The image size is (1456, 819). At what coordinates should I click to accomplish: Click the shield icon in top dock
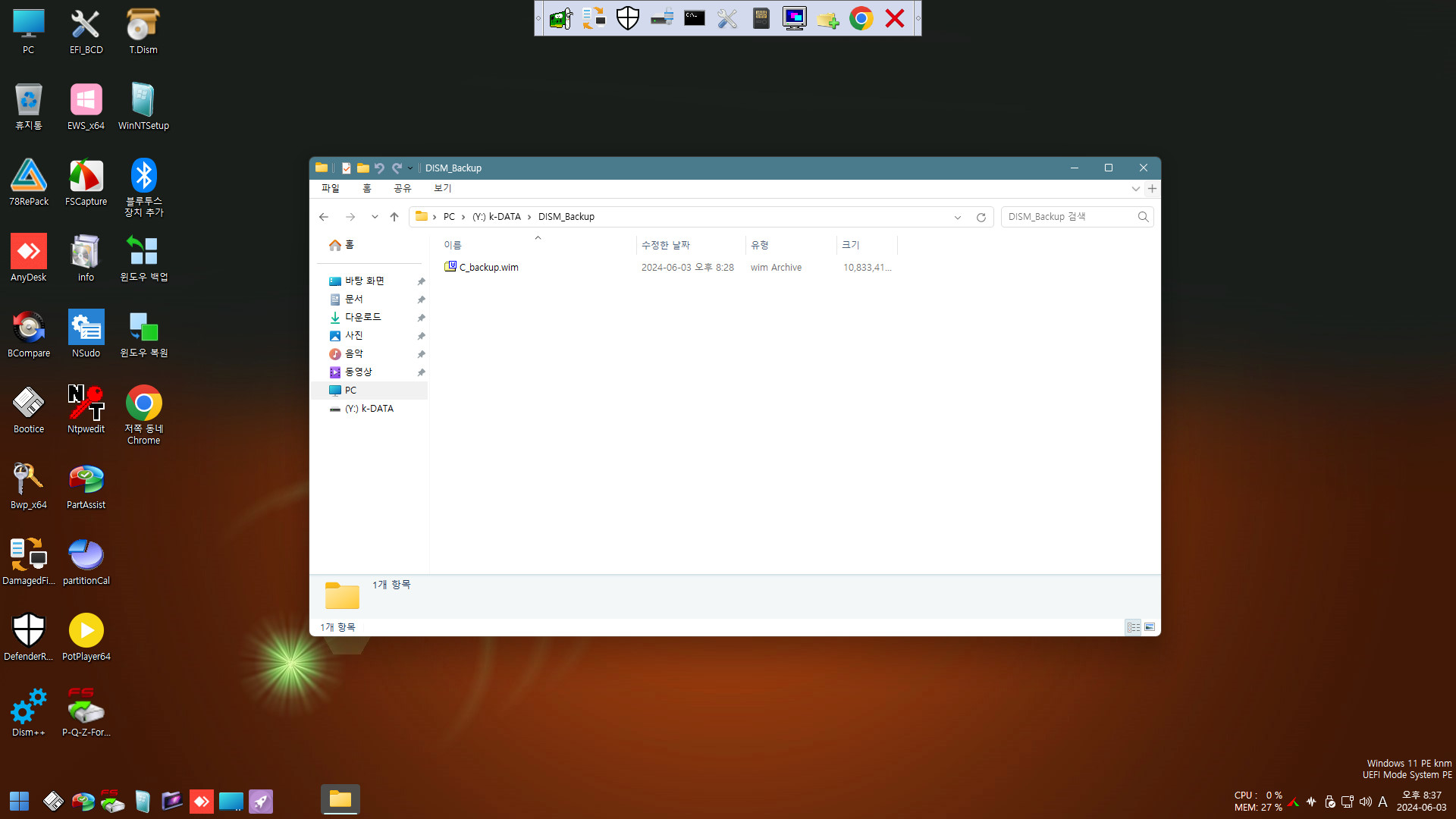pos(628,18)
